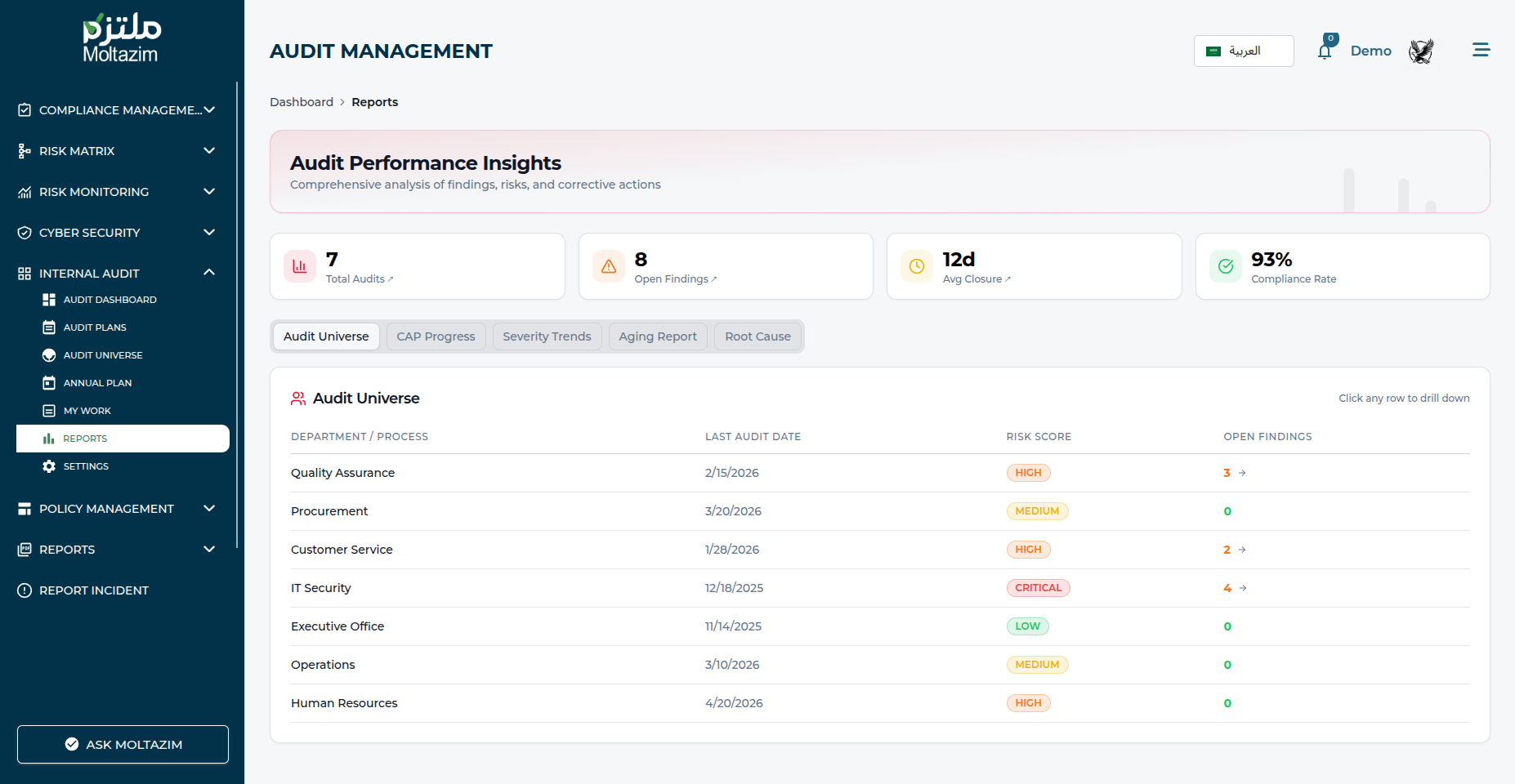
Task: Switch to the CAP Progress tab
Action: click(x=436, y=336)
